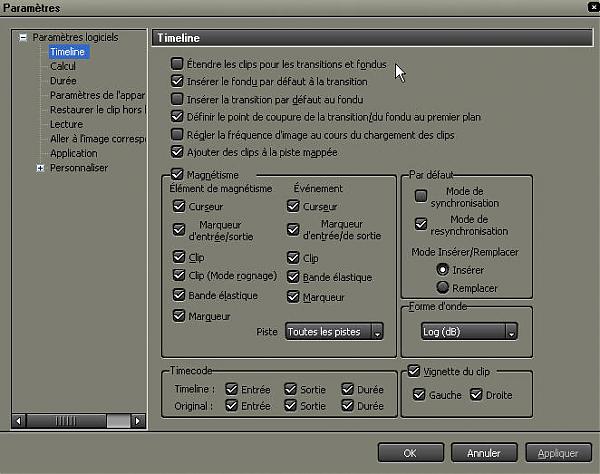Toggle Clip under Événement

click(293, 257)
